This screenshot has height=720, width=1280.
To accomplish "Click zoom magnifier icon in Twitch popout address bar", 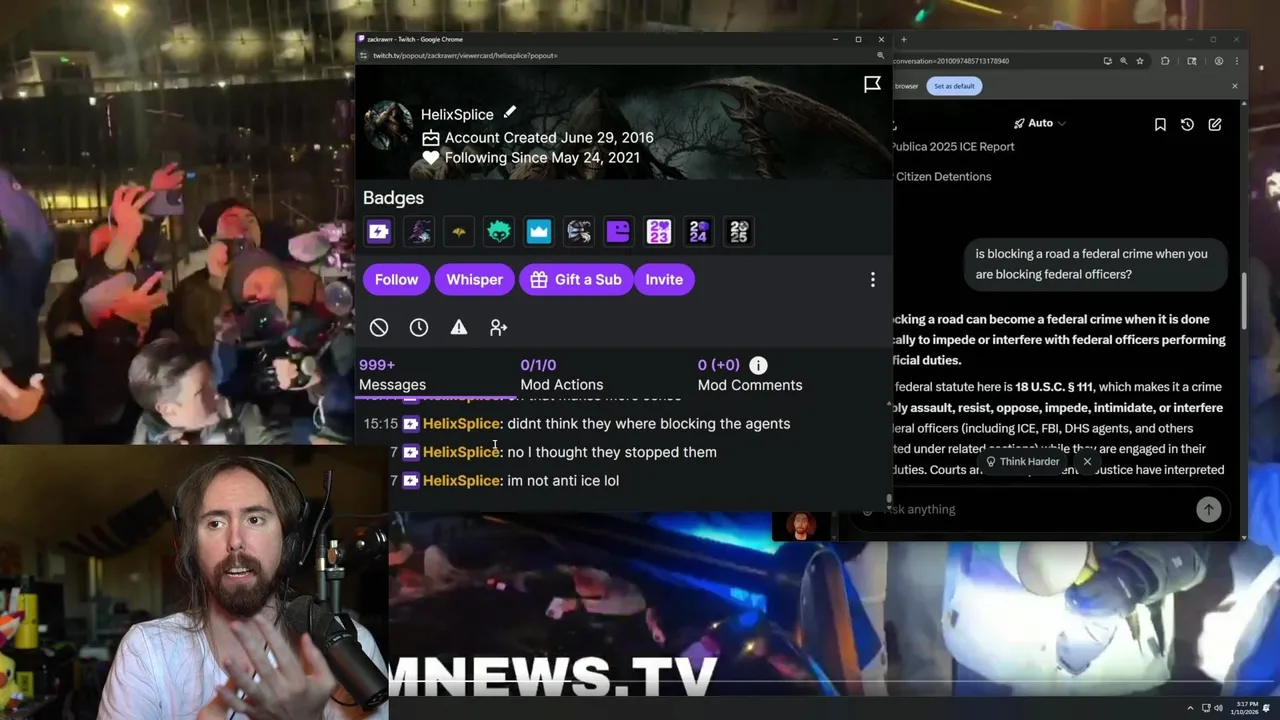I will pos(880,56).
